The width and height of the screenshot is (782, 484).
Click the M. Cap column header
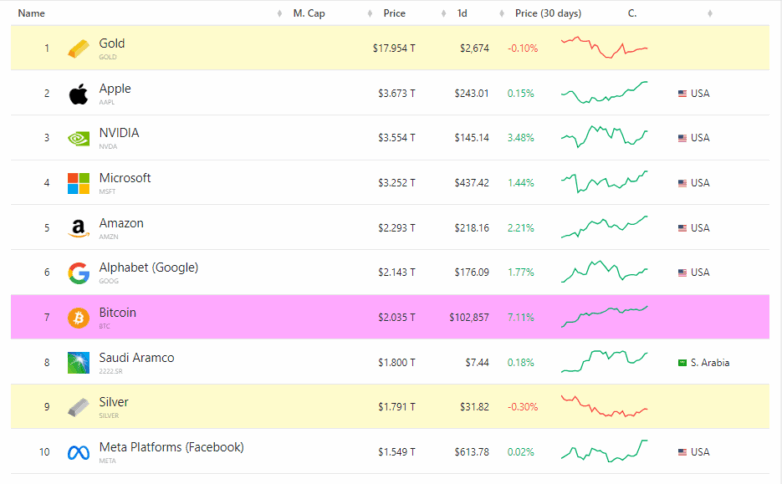click(309, 13)
